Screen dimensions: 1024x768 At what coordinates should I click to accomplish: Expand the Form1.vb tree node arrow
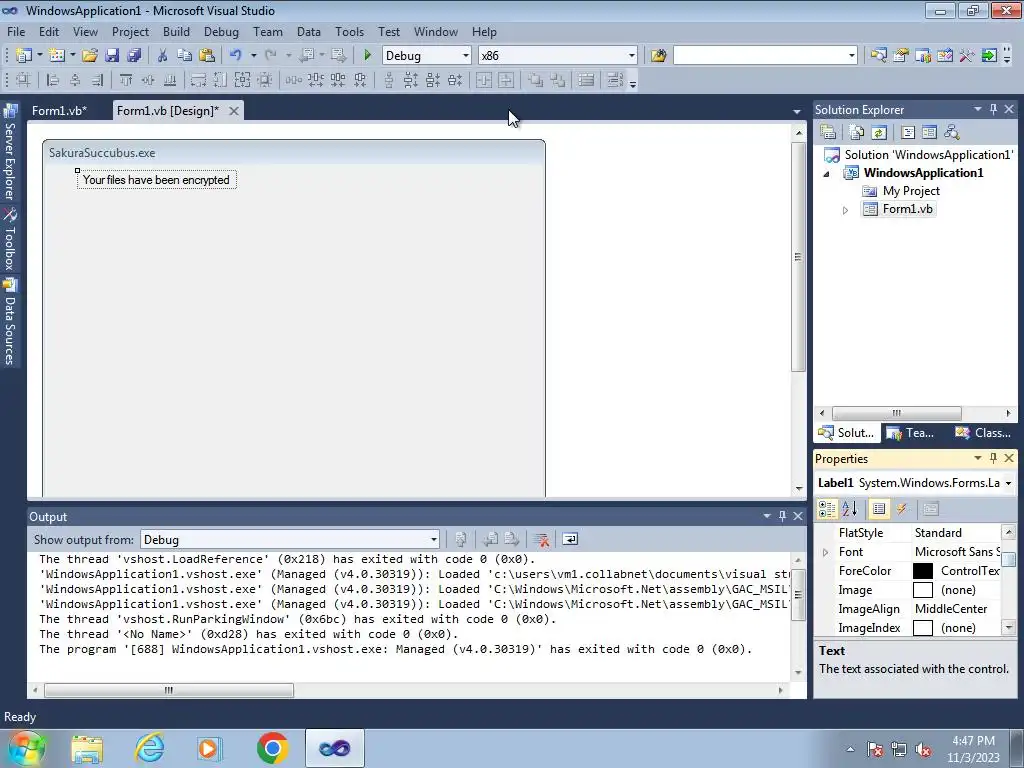point(845,210)
